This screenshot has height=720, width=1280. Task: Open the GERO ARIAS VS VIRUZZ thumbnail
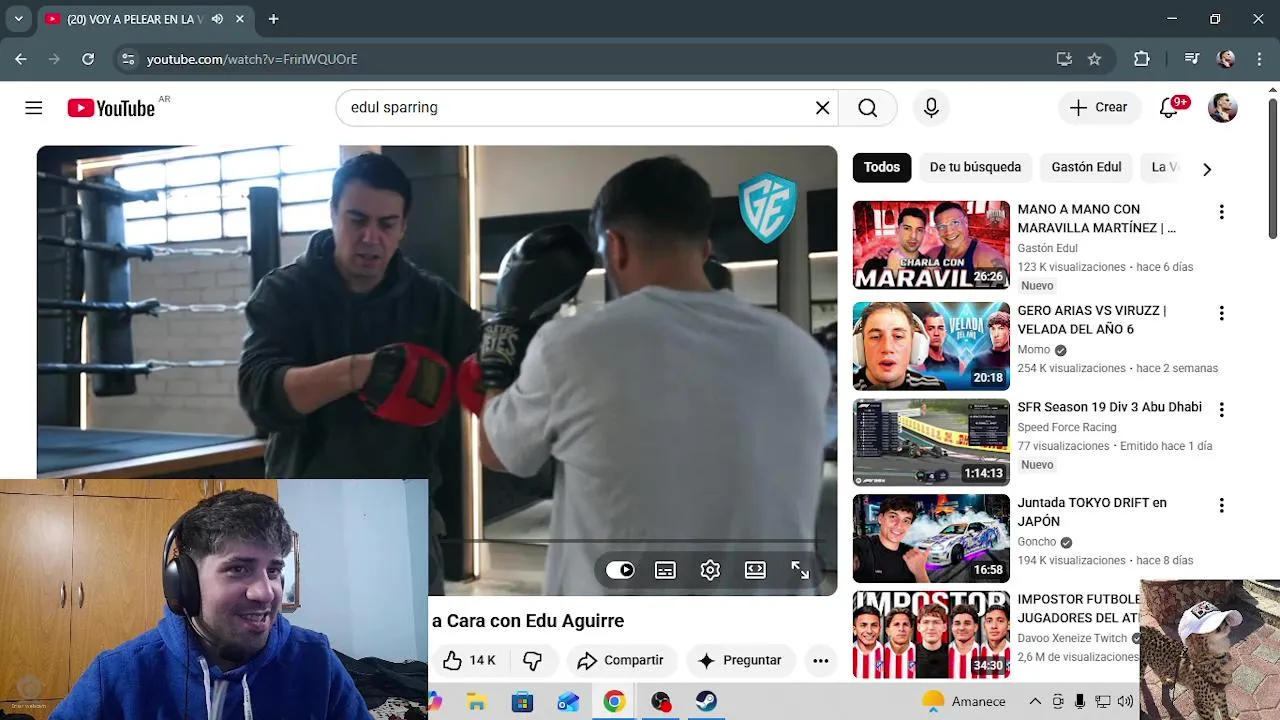point(931,346)
